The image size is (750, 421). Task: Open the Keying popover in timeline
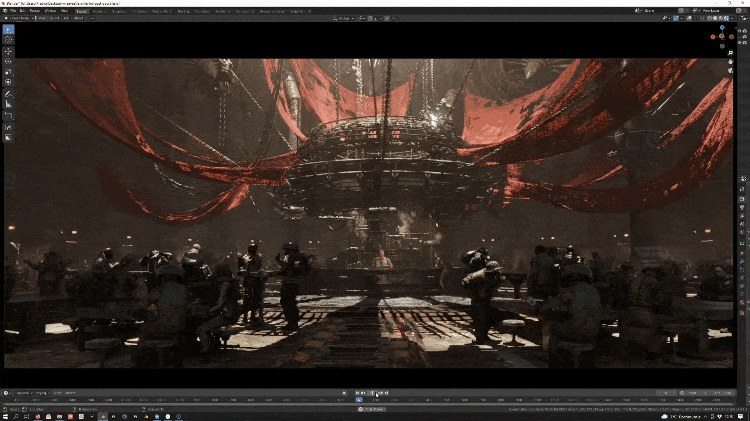[42, 393]
